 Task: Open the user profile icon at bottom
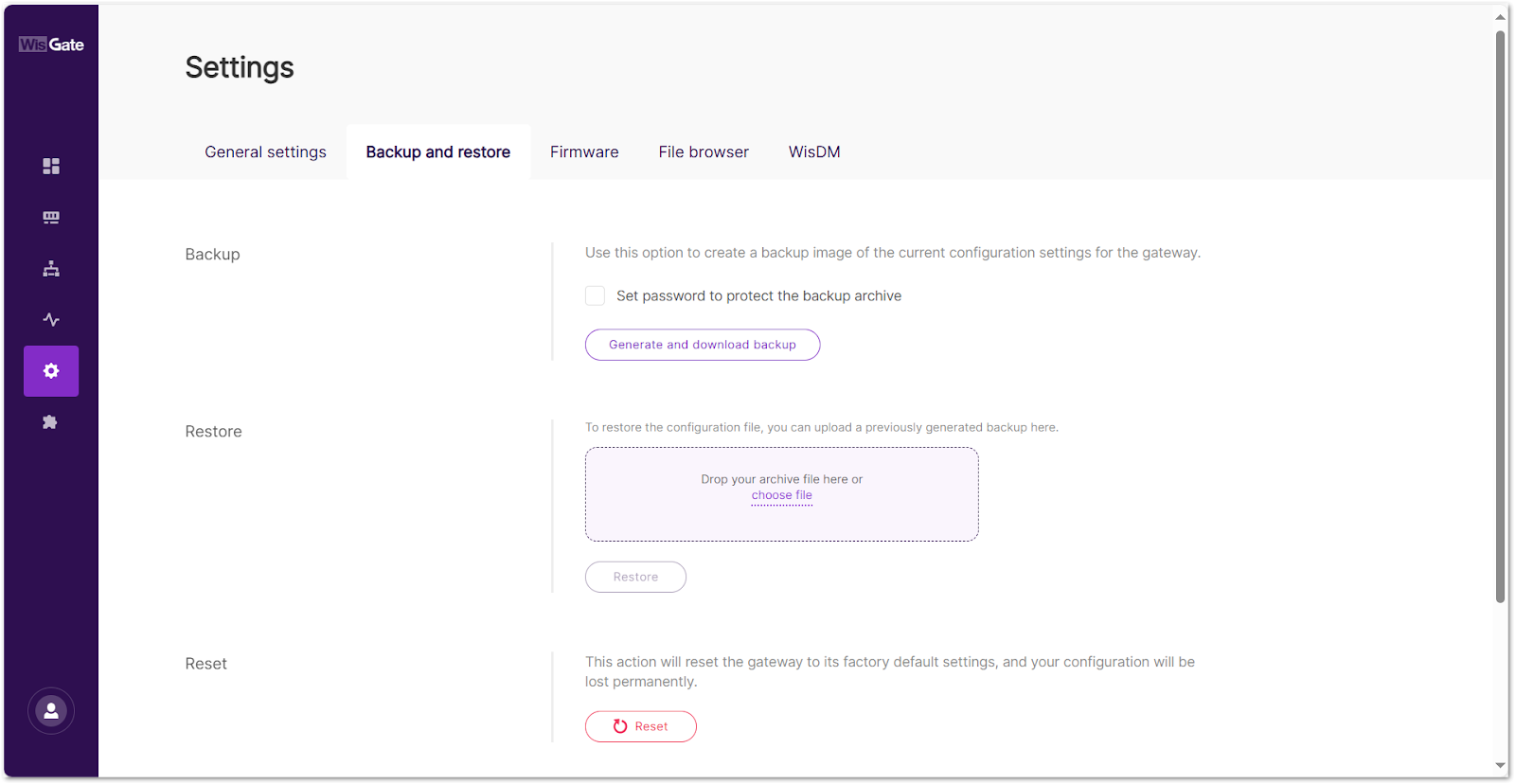[50, 710]
